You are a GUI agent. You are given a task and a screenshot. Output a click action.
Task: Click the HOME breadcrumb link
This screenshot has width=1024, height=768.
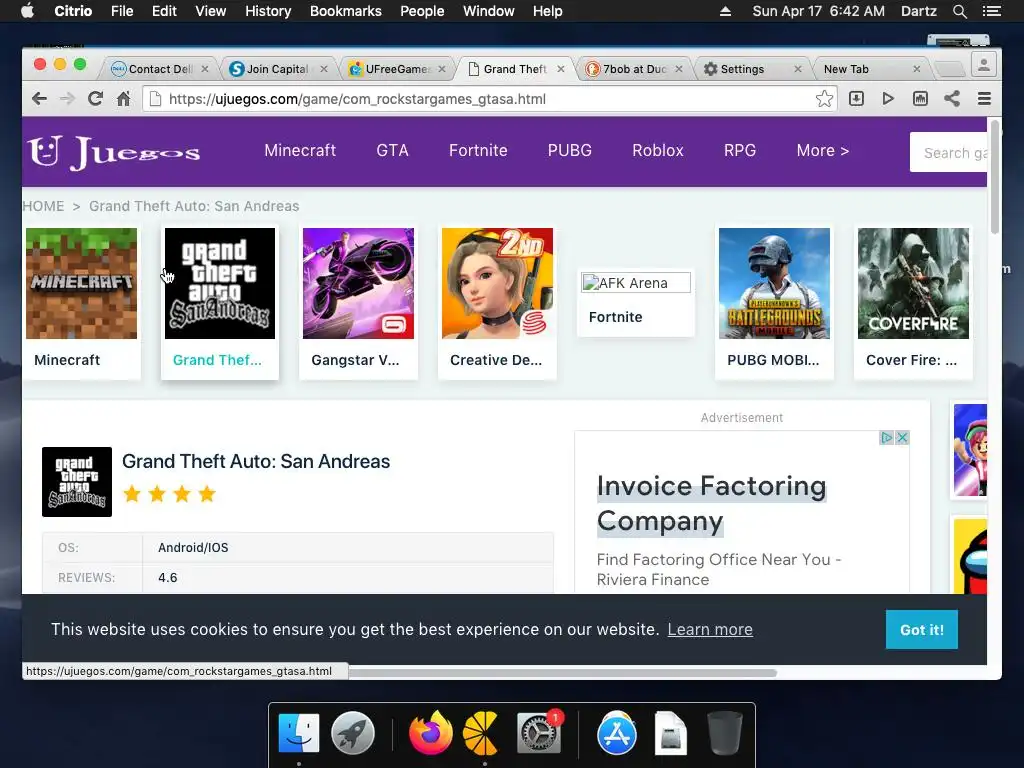43,206
